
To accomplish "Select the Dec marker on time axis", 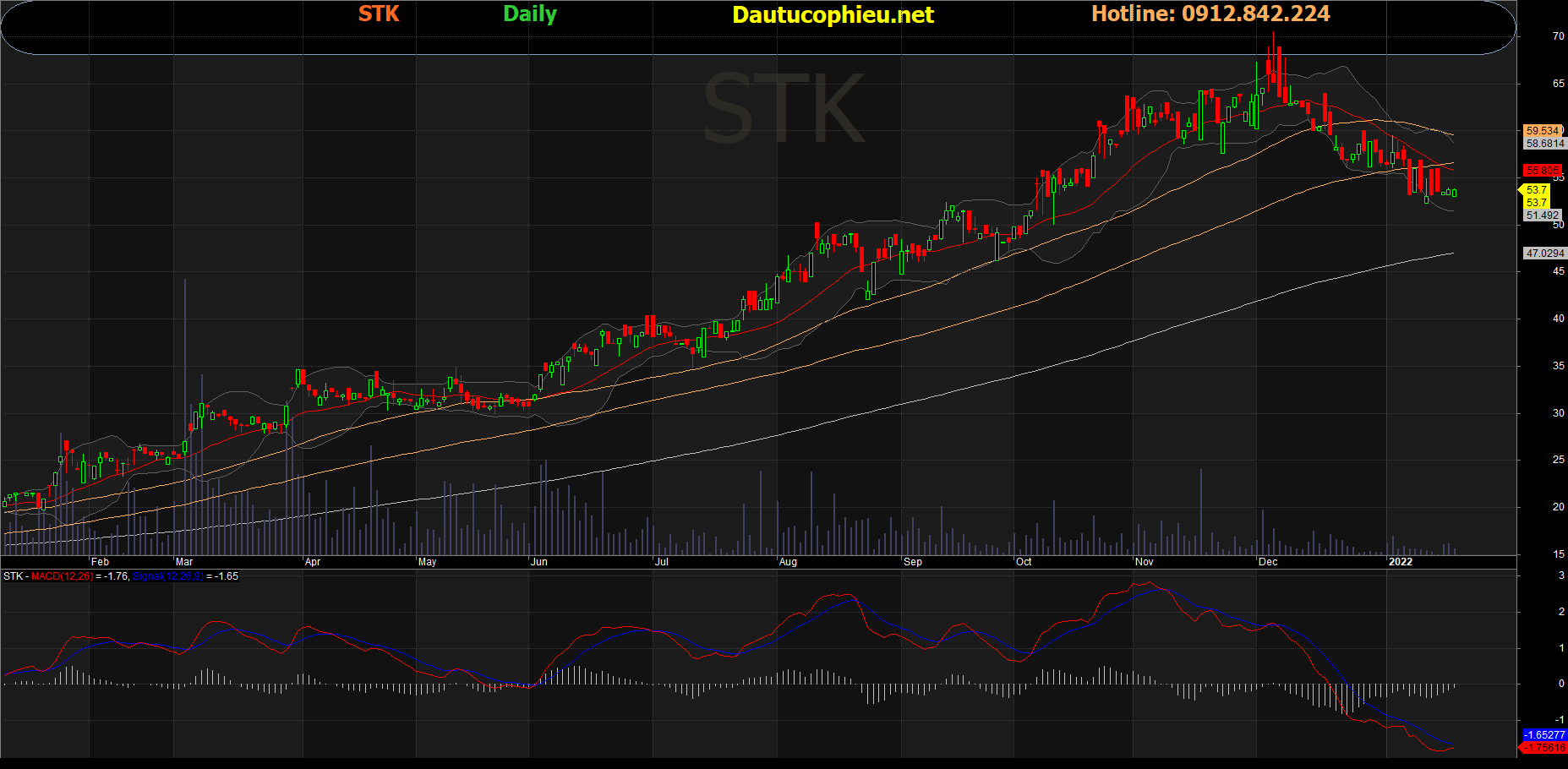I will [x=1268, y=562].
